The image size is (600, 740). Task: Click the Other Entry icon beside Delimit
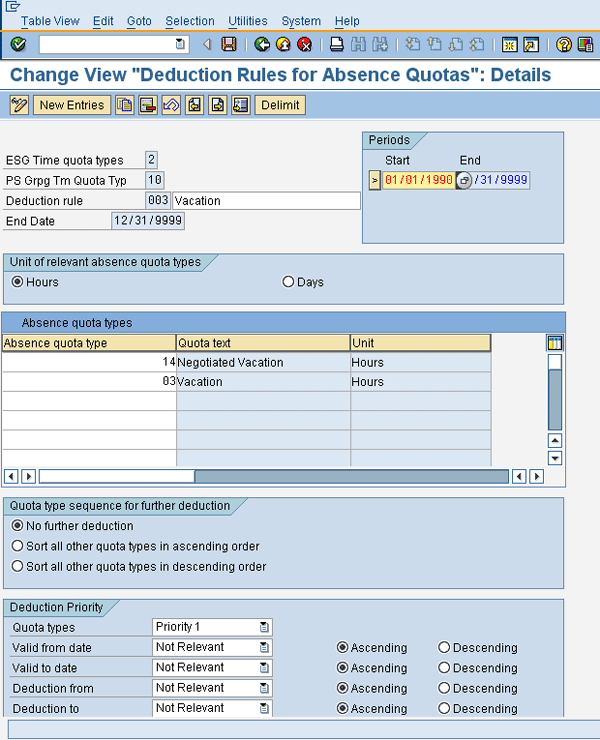[x=241, y=105]
